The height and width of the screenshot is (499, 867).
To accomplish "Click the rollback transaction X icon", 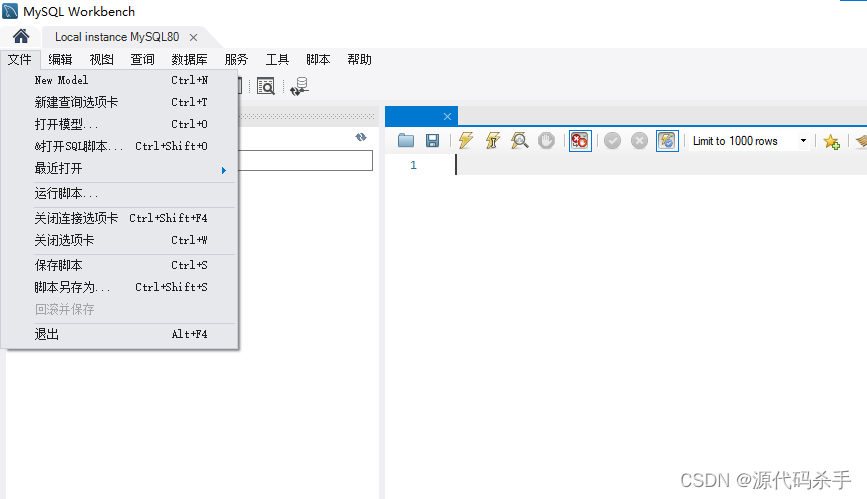I will (639, 141).
